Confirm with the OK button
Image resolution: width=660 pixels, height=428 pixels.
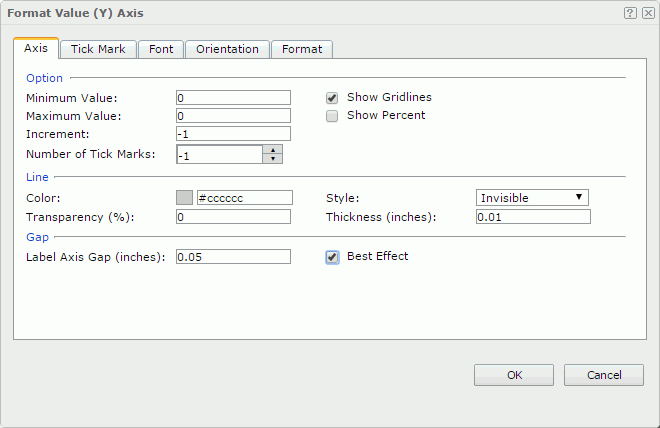(x=514, y=375)
